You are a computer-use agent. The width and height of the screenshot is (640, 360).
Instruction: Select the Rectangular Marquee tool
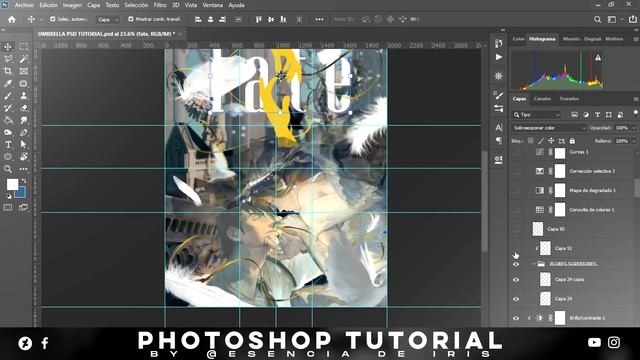pyautogui.click(x=24, y=47)
